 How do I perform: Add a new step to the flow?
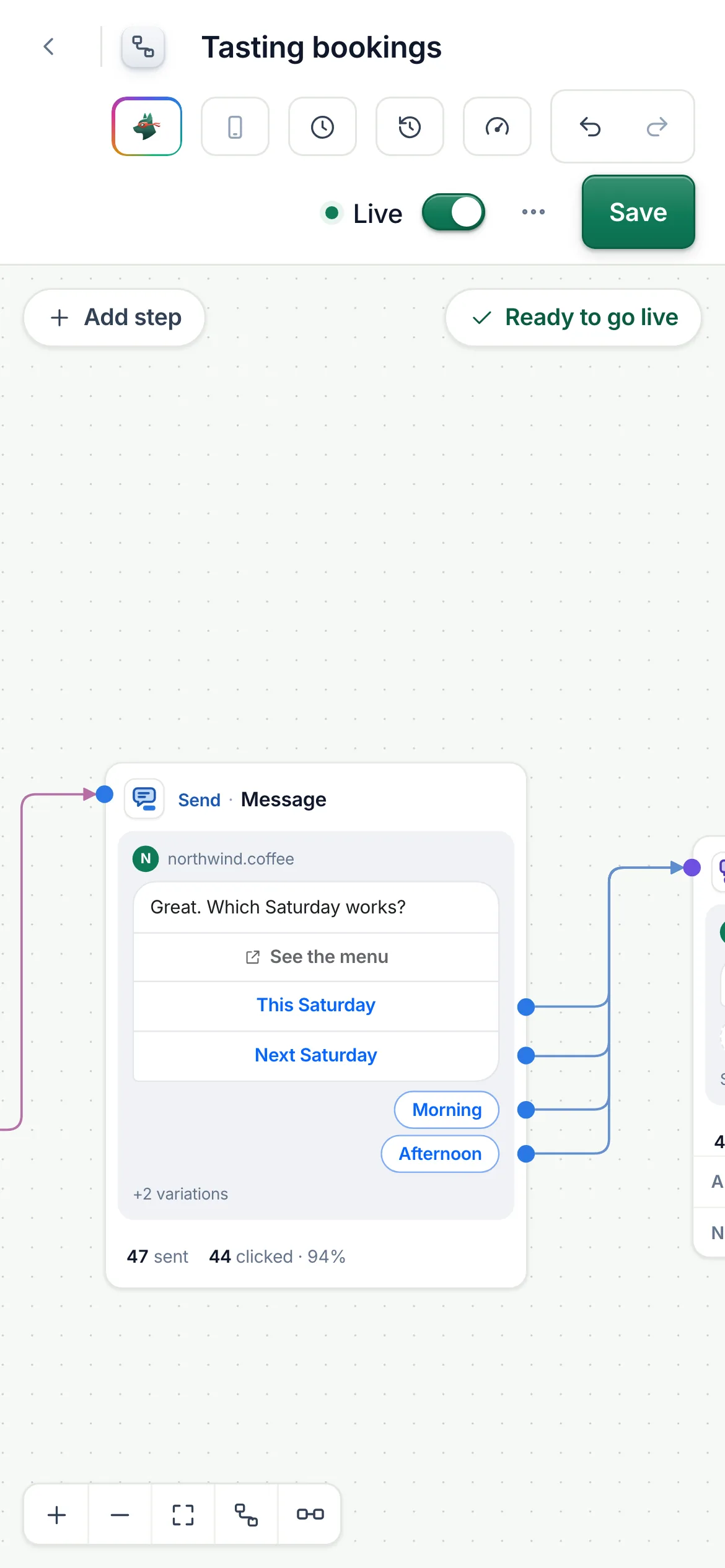click(115, 317)
